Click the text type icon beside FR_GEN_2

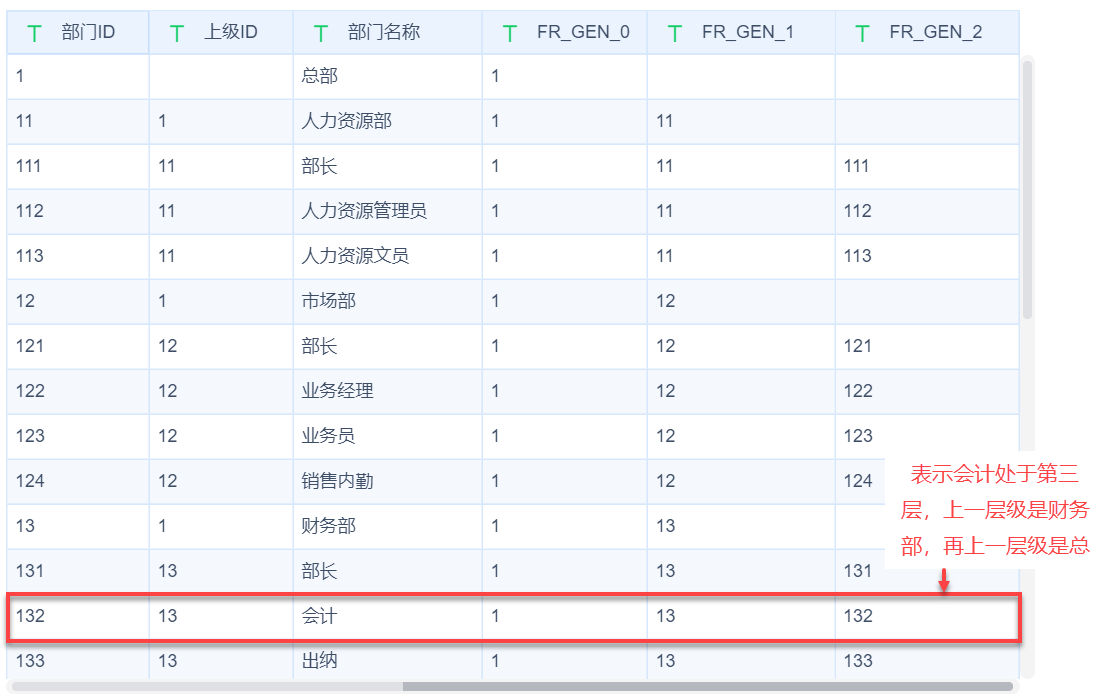pyautogui.click(x=862, y=33)
